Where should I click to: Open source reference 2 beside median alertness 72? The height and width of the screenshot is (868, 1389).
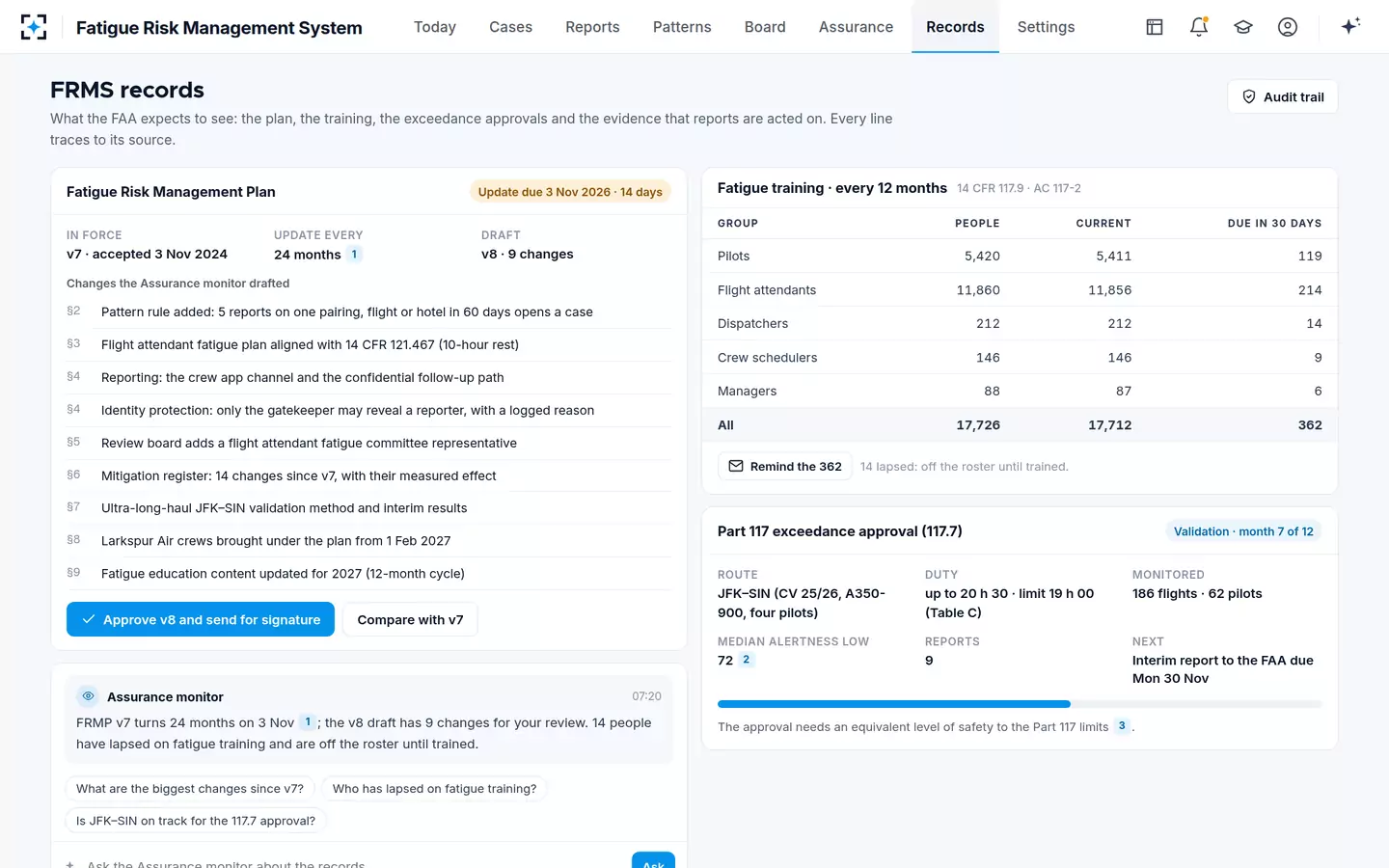[746, 660]
